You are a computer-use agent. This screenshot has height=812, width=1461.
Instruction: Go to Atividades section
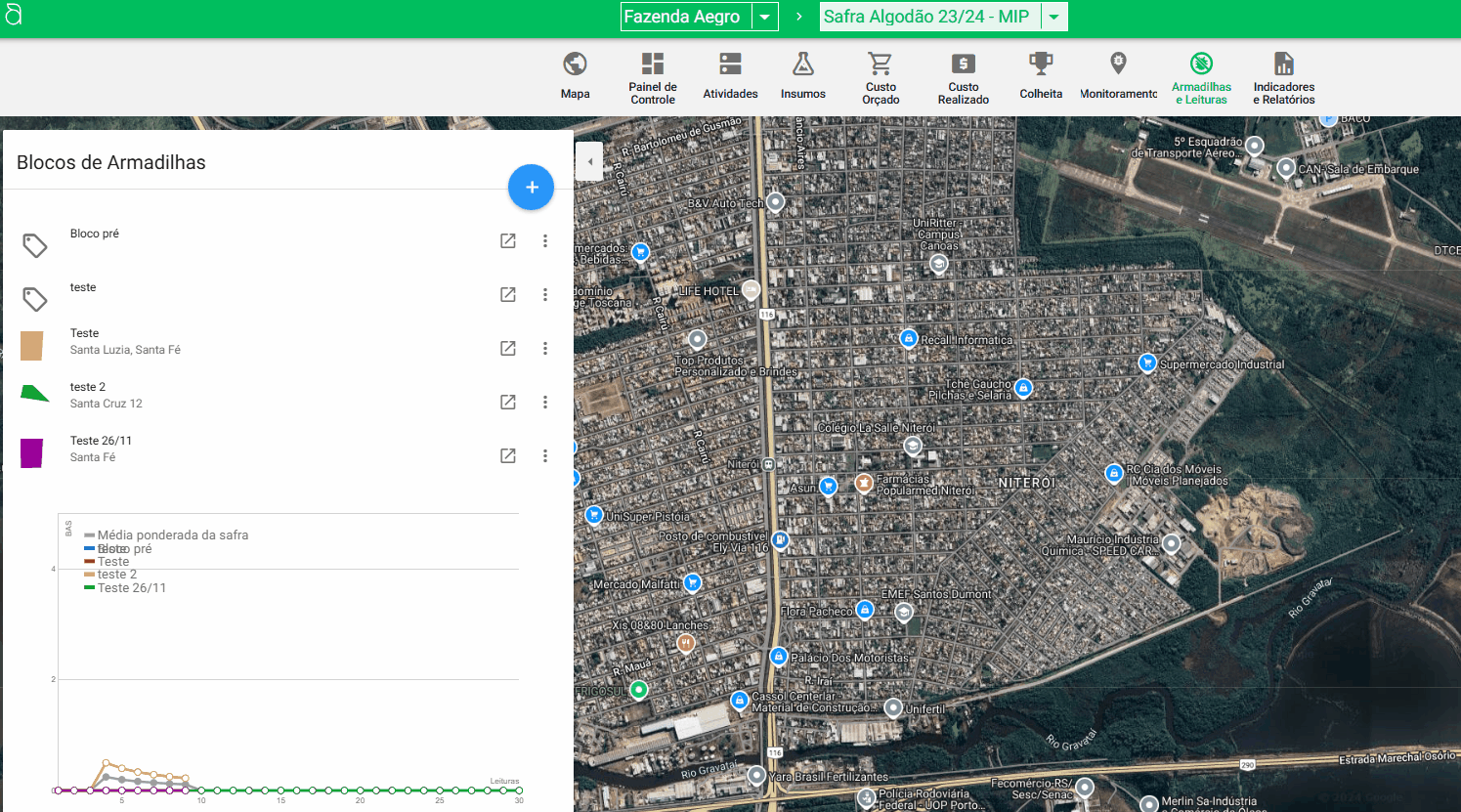click(730, 64)
